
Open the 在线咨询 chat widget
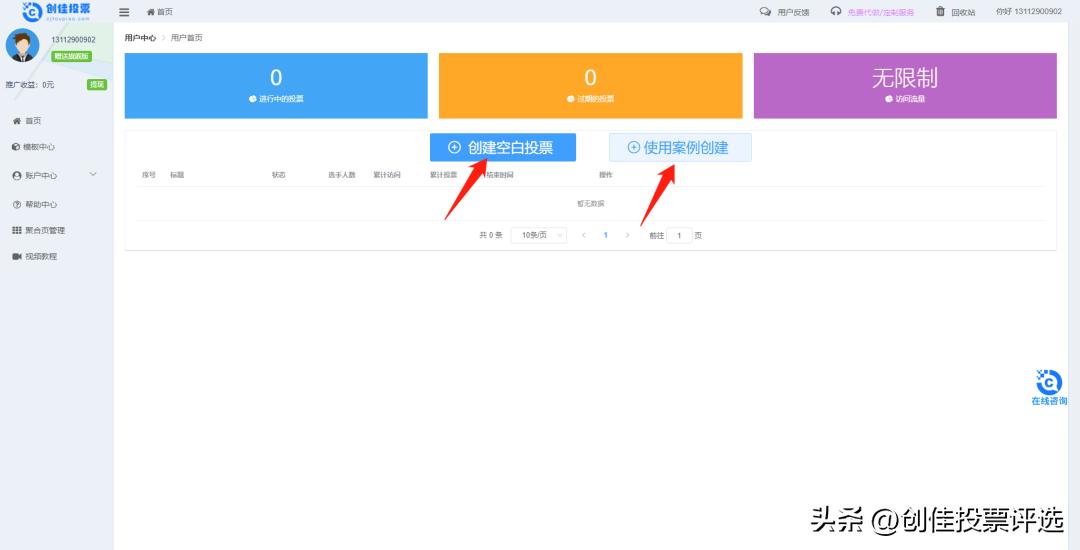[1049, 388]
